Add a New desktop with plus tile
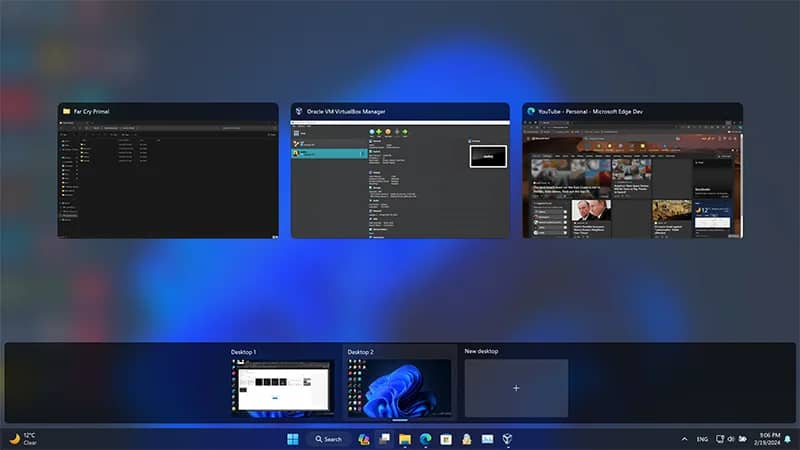Image resolution: width=800 pixels, height=450 pixels. (516, 388)
